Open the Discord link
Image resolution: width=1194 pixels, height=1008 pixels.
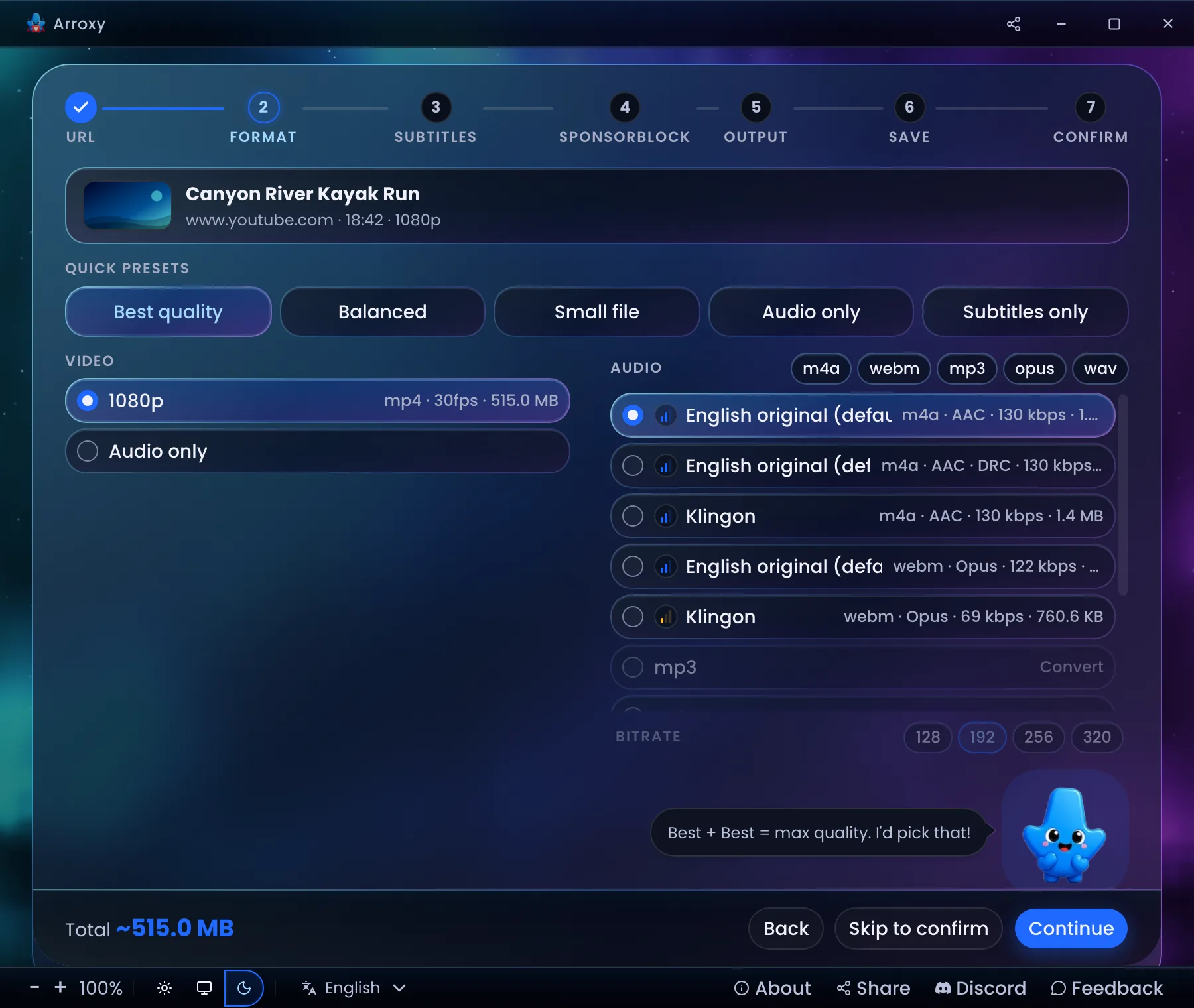point(980,988)
